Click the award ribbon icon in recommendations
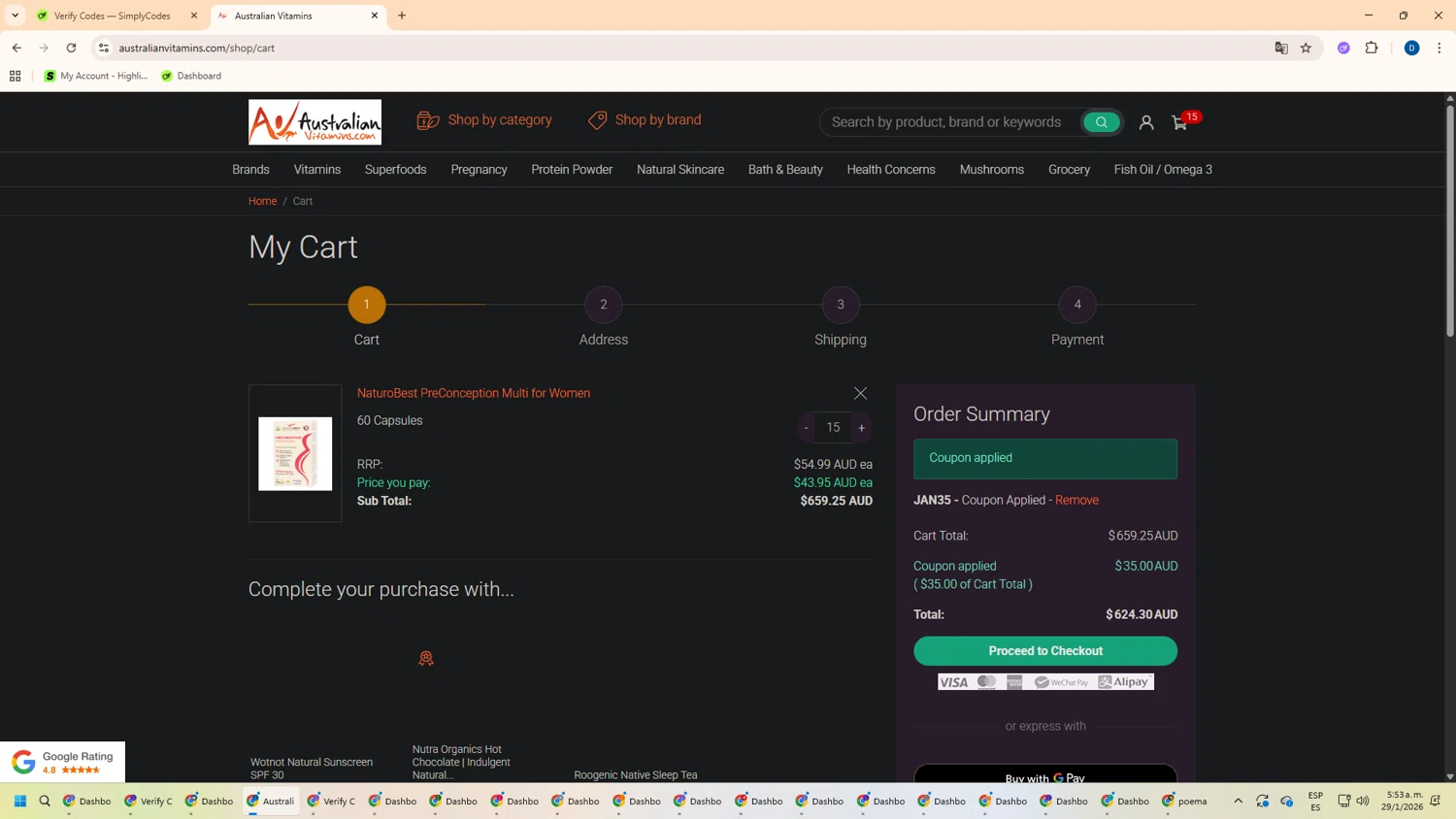 pos(426,659)
